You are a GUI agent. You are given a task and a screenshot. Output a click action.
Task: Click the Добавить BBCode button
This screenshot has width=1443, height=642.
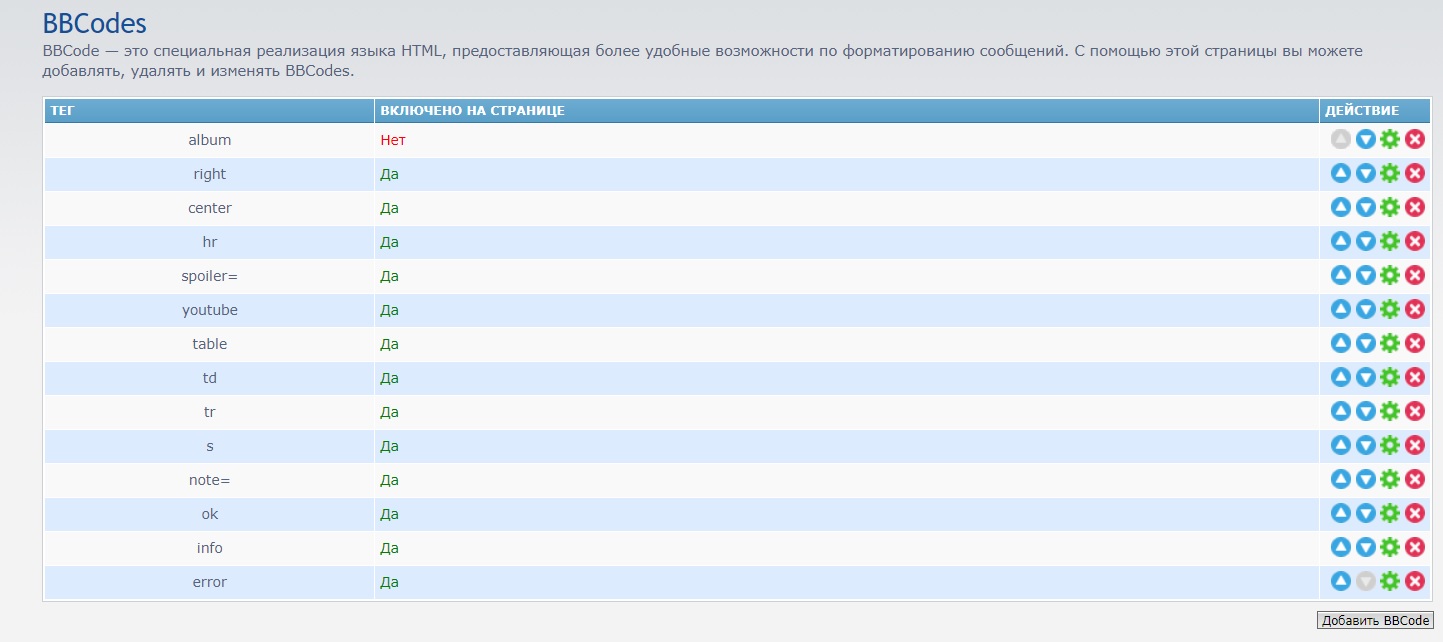tap(1376, 621)
